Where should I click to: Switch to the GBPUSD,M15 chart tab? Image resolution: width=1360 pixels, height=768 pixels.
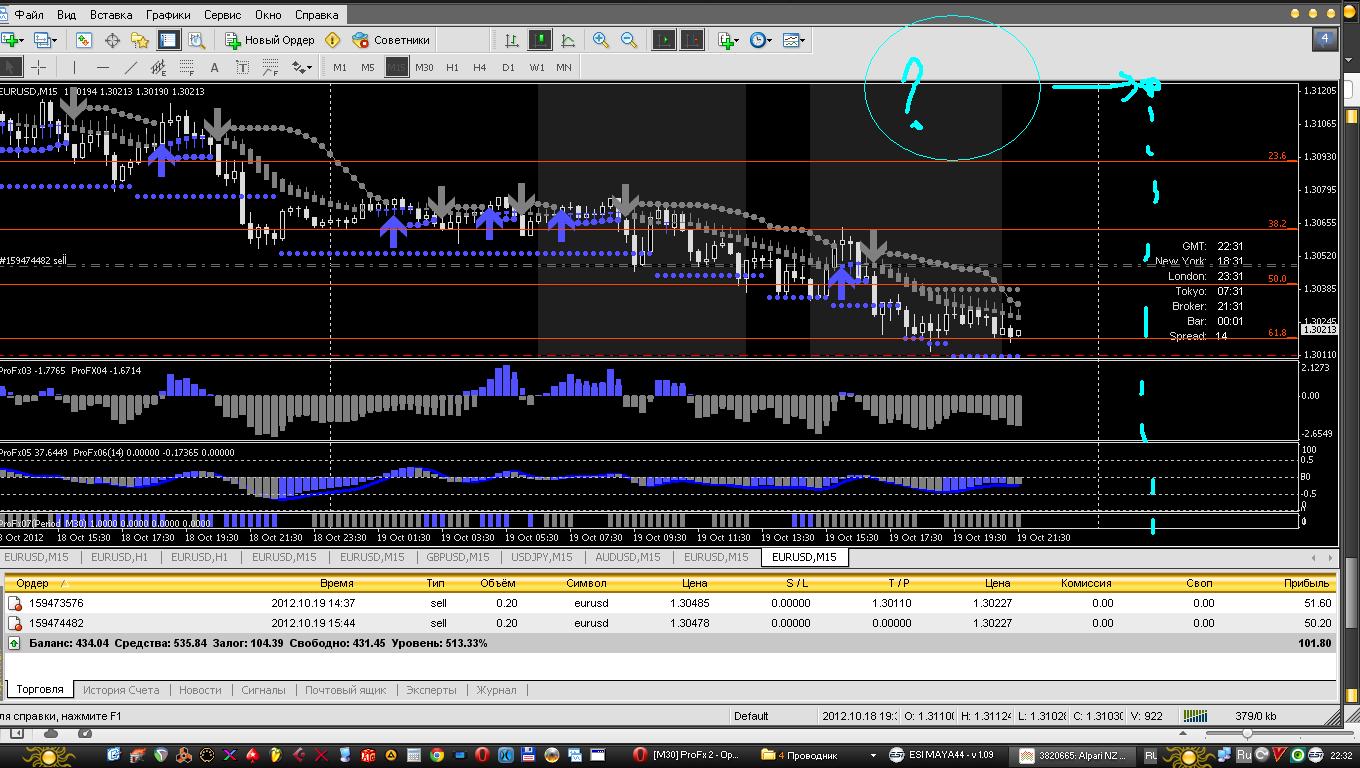point(457,557)
